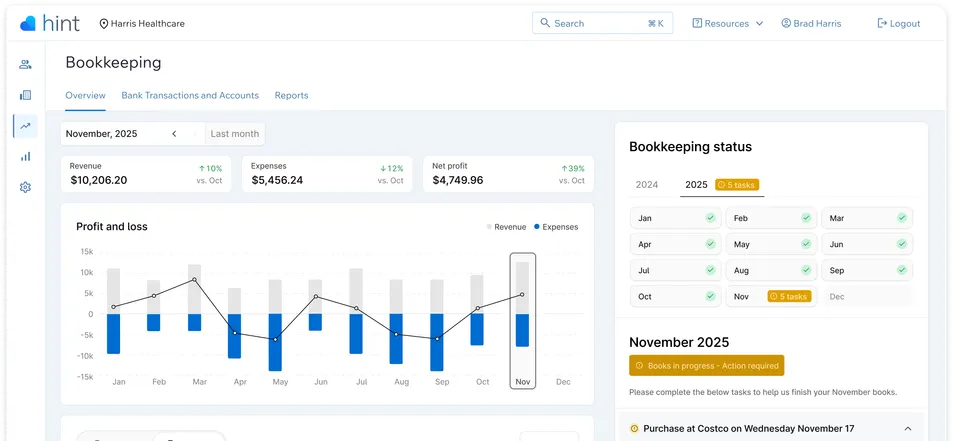Select the trending line bookkeeping sidebar icon
Screen dimensions: 953x441
coord(25,126)
